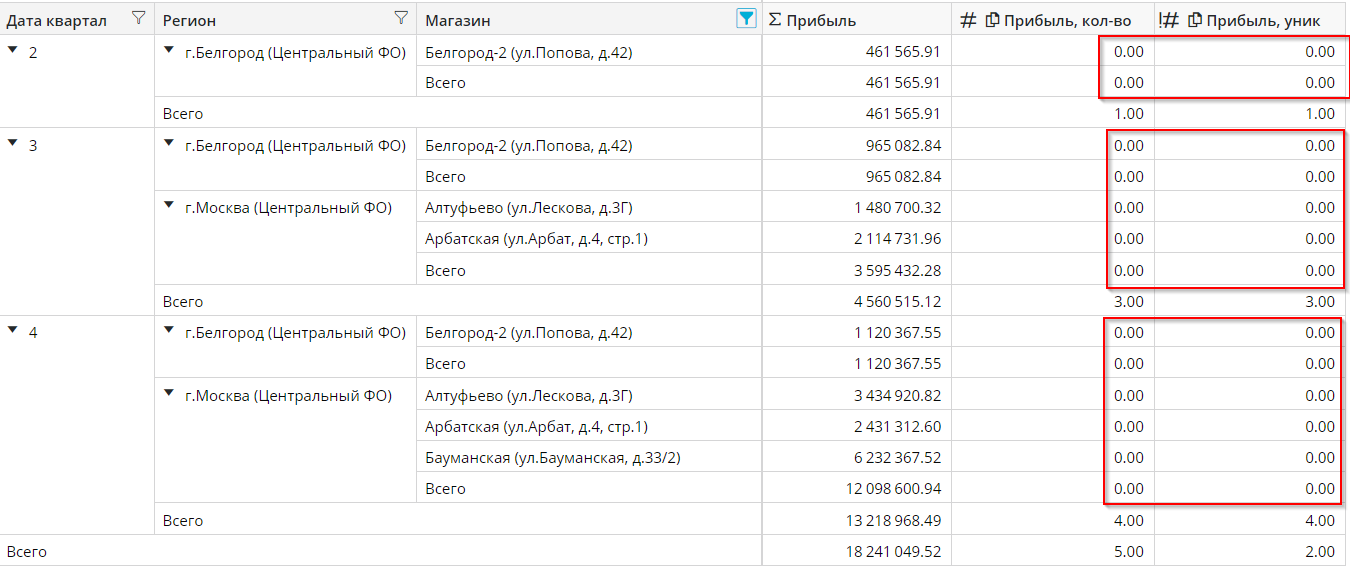Click the copy icon before Прибыль, кол-во label
This screenshot has height=569, width=1350.
tap(992, 20)
